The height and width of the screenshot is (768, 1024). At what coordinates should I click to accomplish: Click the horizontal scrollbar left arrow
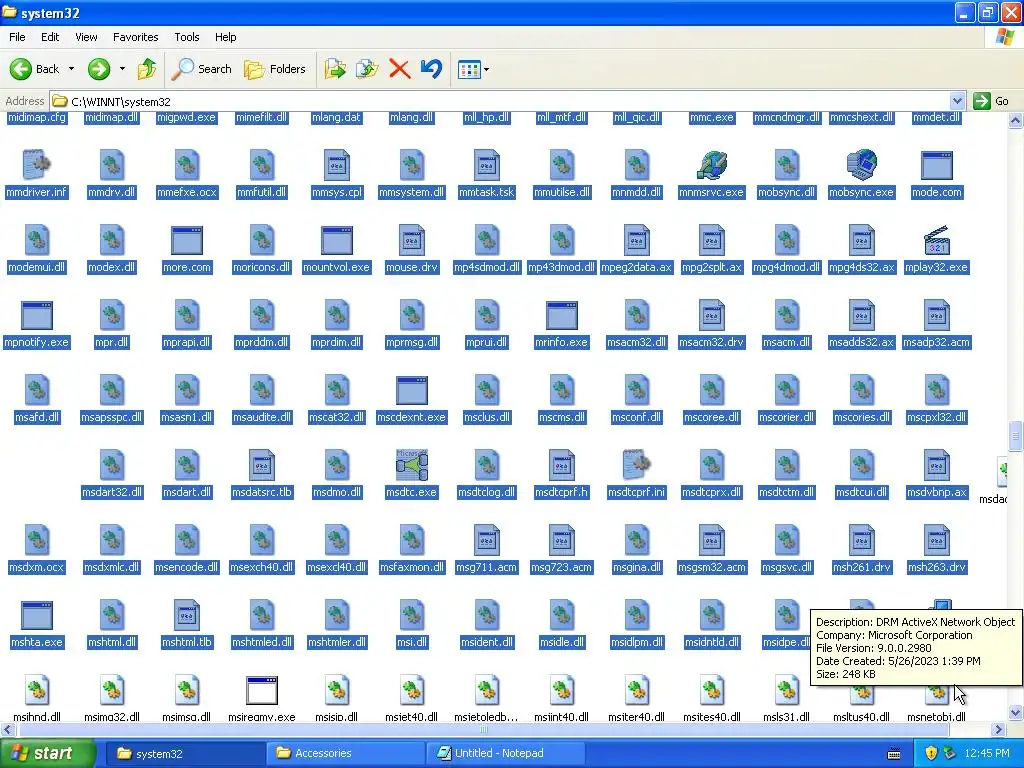coord(7,729)
